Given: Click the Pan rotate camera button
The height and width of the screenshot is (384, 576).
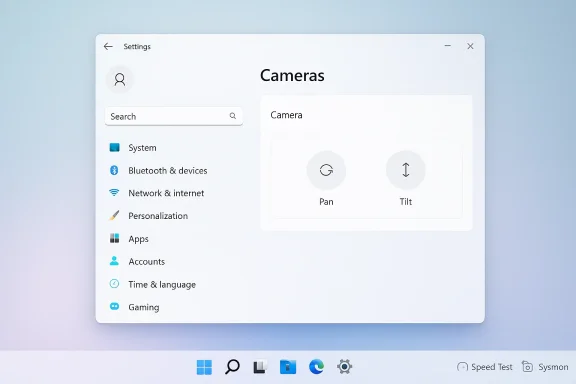Looking at the screenshot, I should pos(326,170).
